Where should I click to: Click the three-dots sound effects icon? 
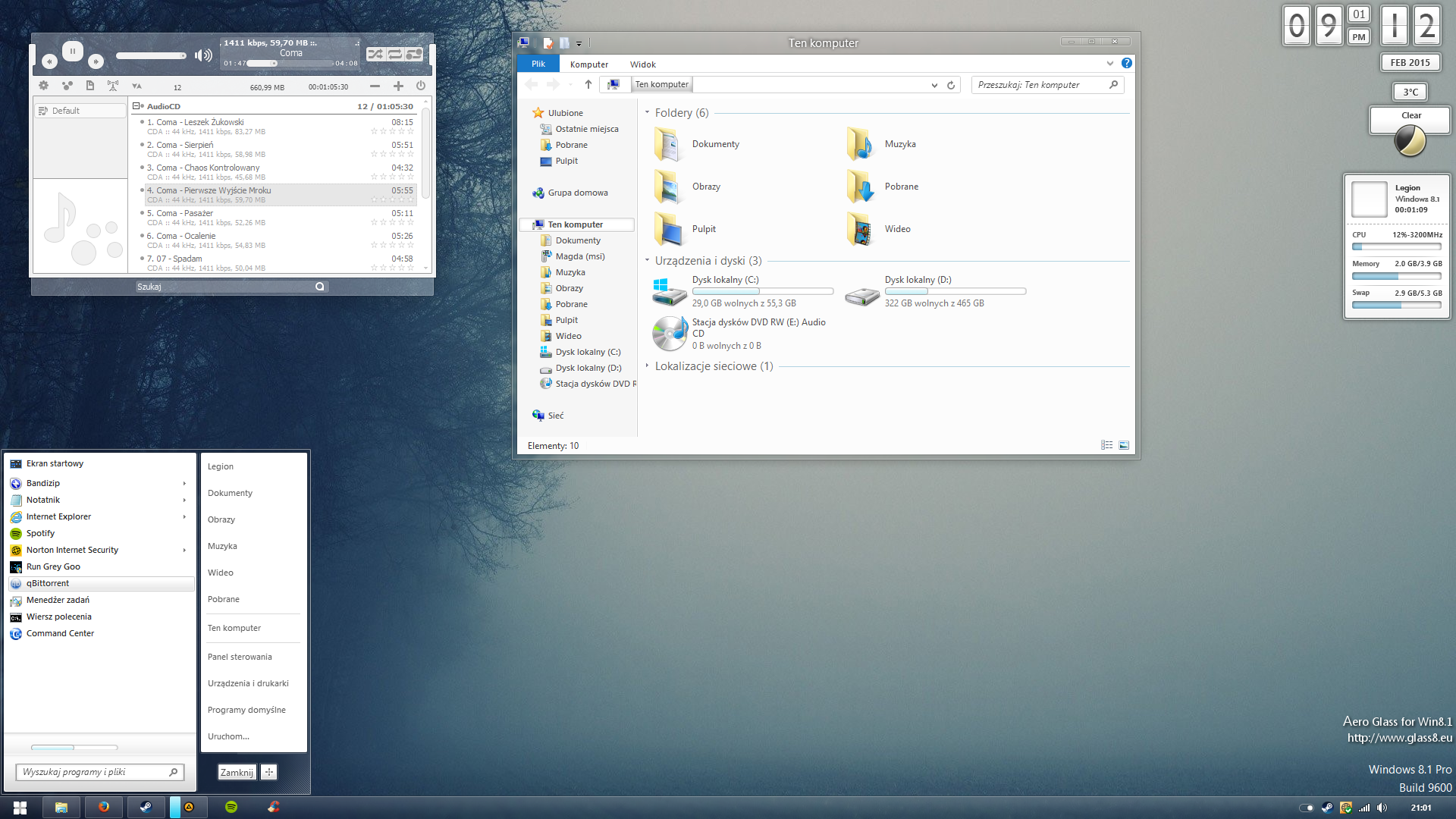(67, 86)
